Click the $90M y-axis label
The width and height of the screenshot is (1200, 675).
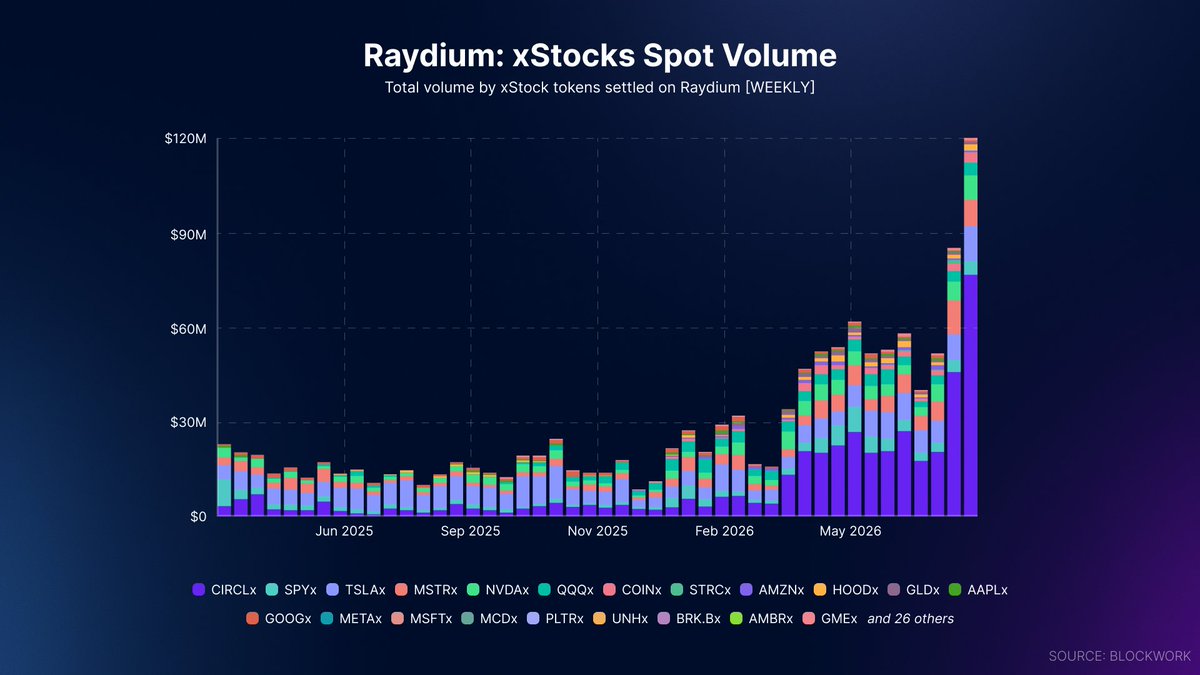188,234
